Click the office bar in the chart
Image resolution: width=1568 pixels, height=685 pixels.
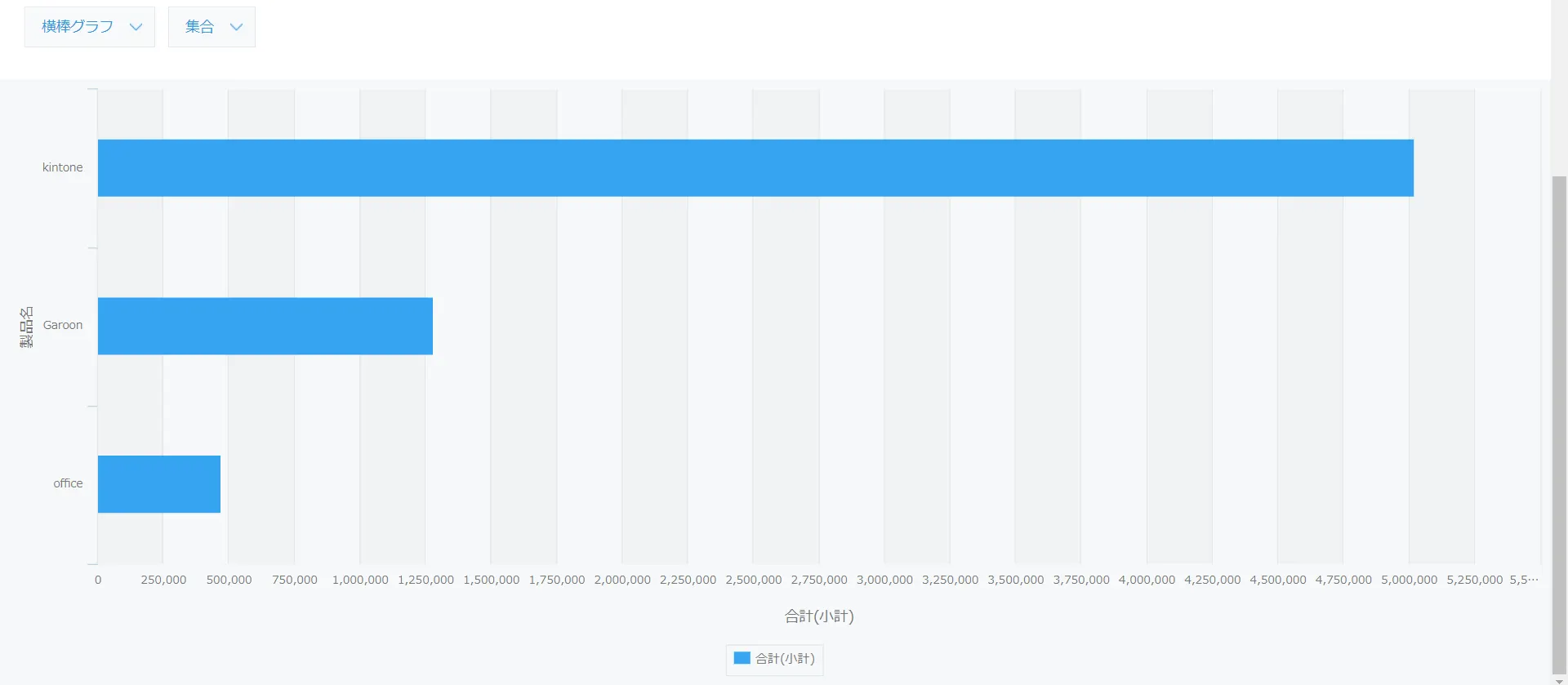coord(158,484)
